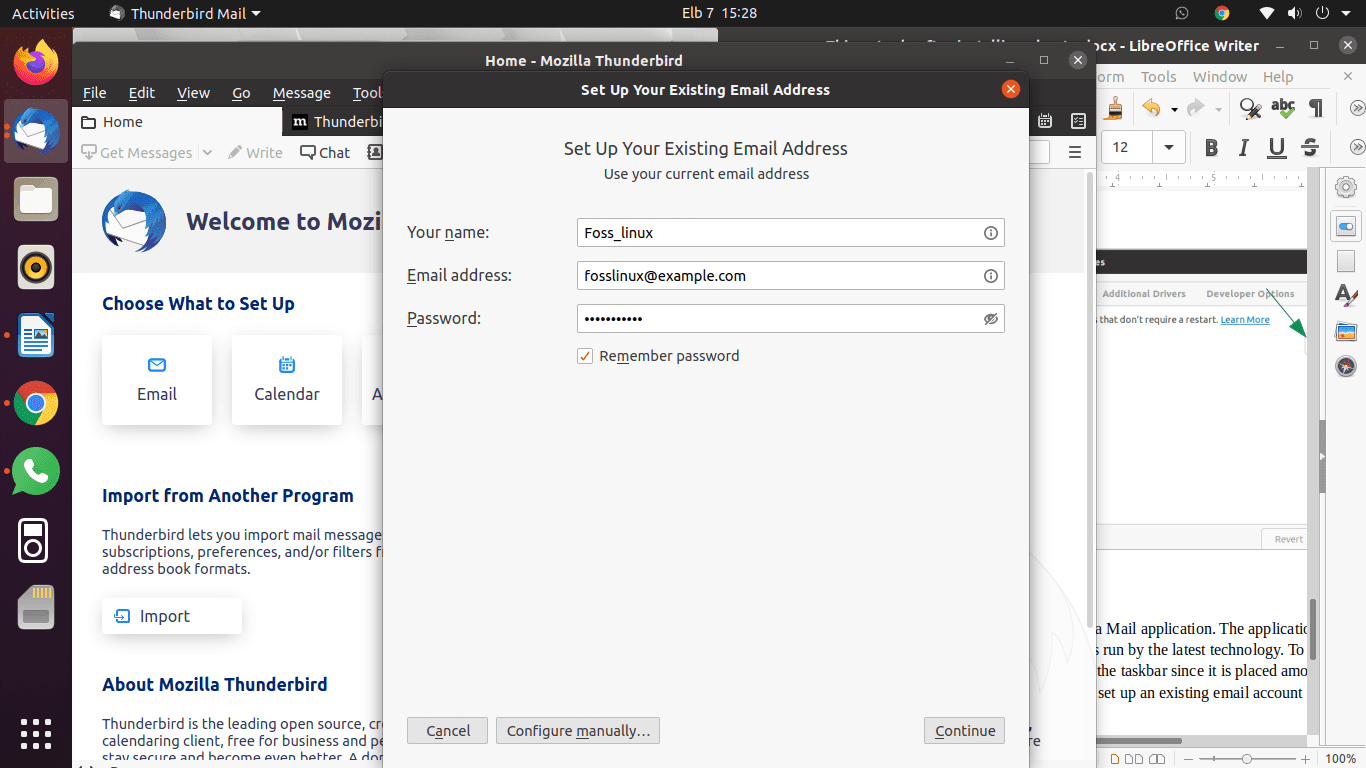The height and width of the screenshot is (768, 1366).
Task: Click the info icon beside Your name field
Action: click(x=990, y=233)
